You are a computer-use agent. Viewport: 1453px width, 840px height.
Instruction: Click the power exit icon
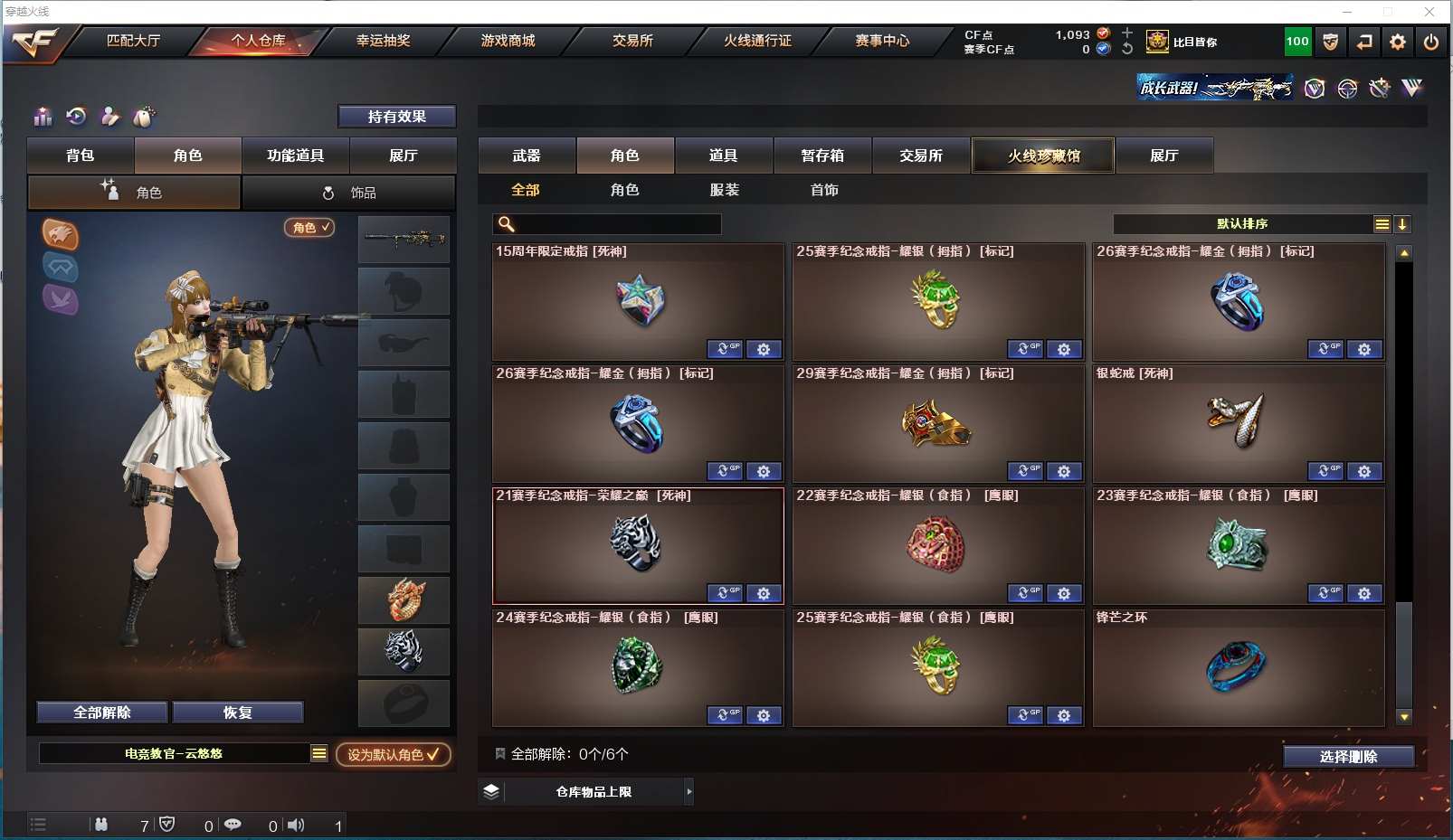(1430, 42)
